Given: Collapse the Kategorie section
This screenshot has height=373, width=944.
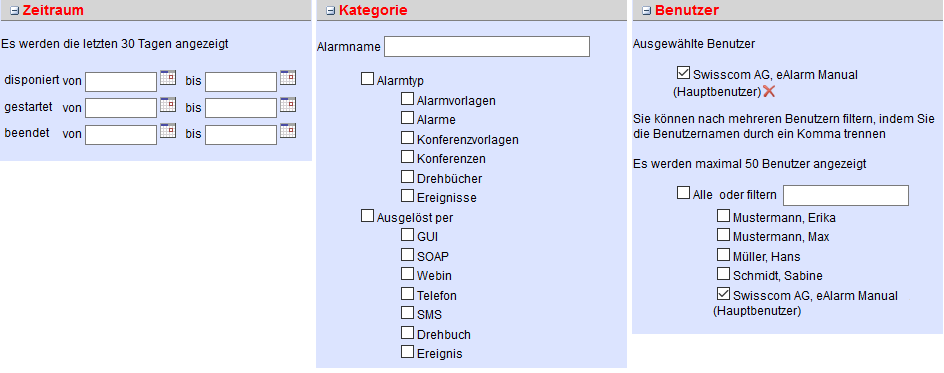Looking at the screenshot, I should coord(330,10).
